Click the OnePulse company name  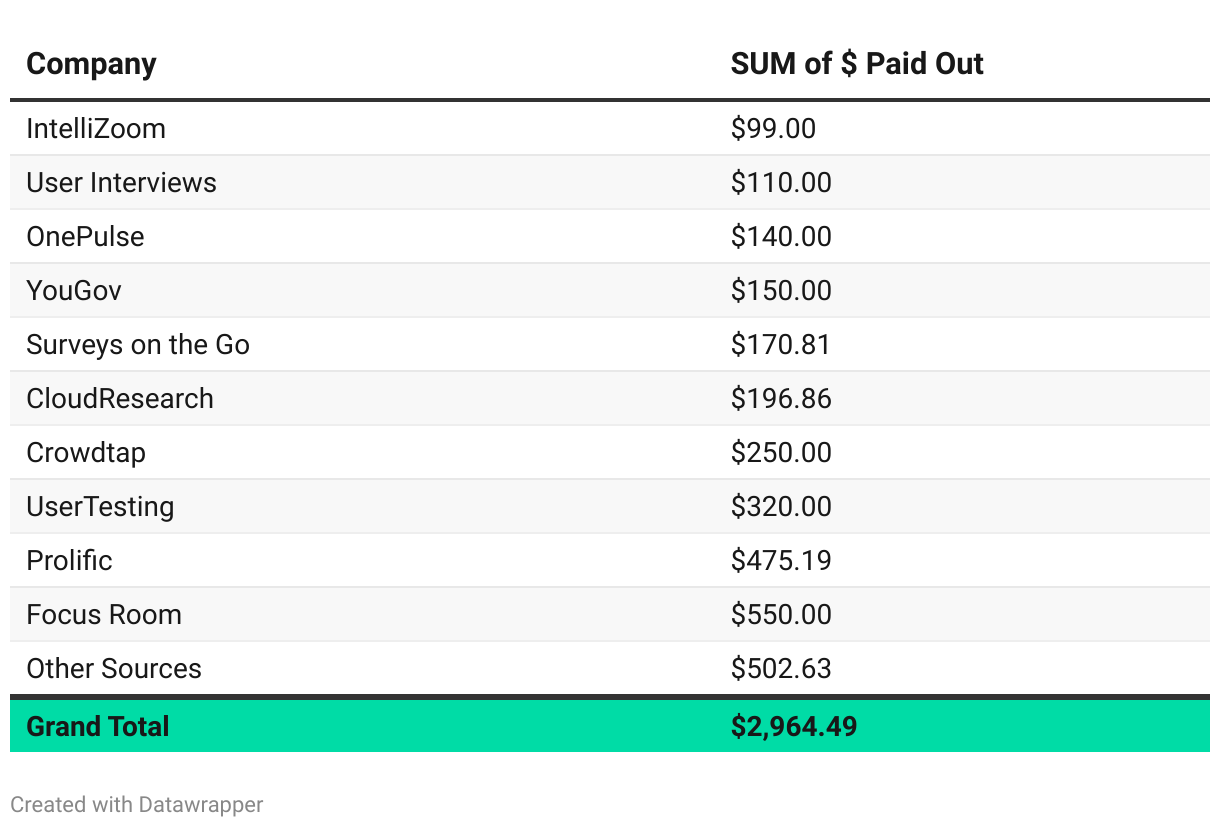(x=85, y=237)
